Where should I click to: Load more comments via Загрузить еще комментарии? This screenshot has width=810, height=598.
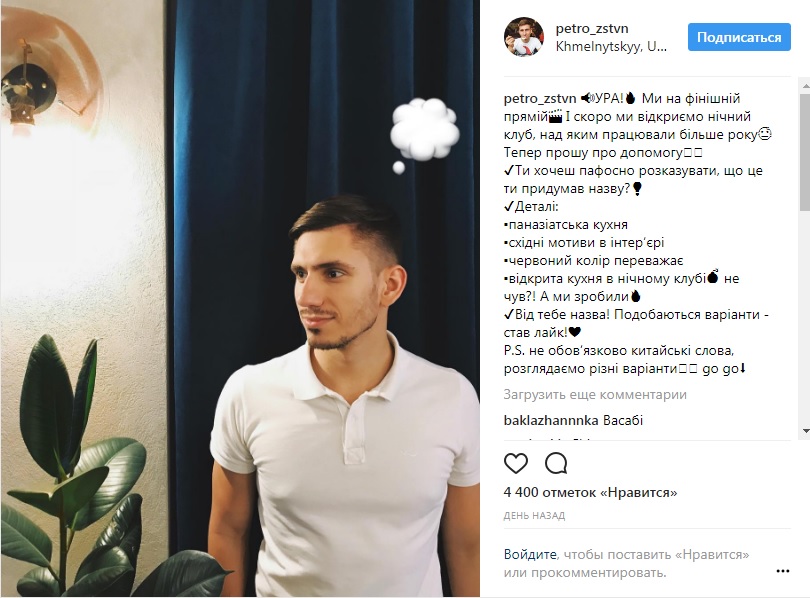595,395
